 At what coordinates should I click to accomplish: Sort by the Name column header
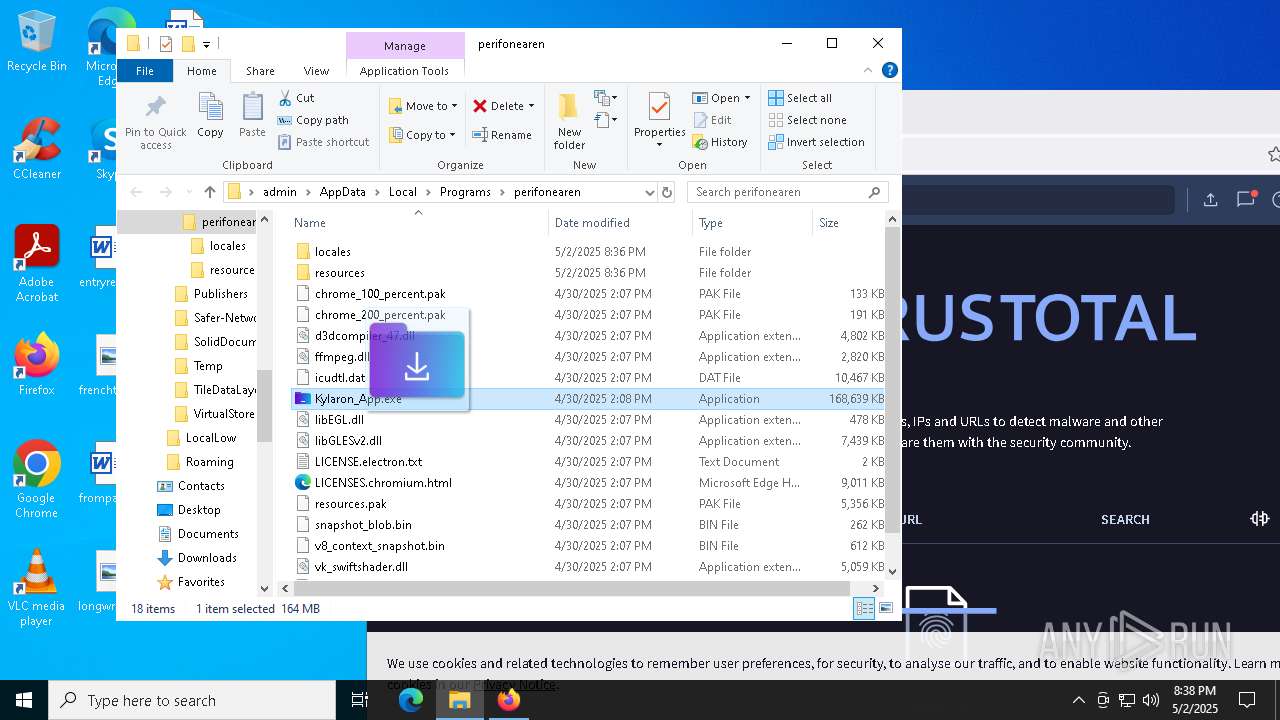[x=418, y=223]
